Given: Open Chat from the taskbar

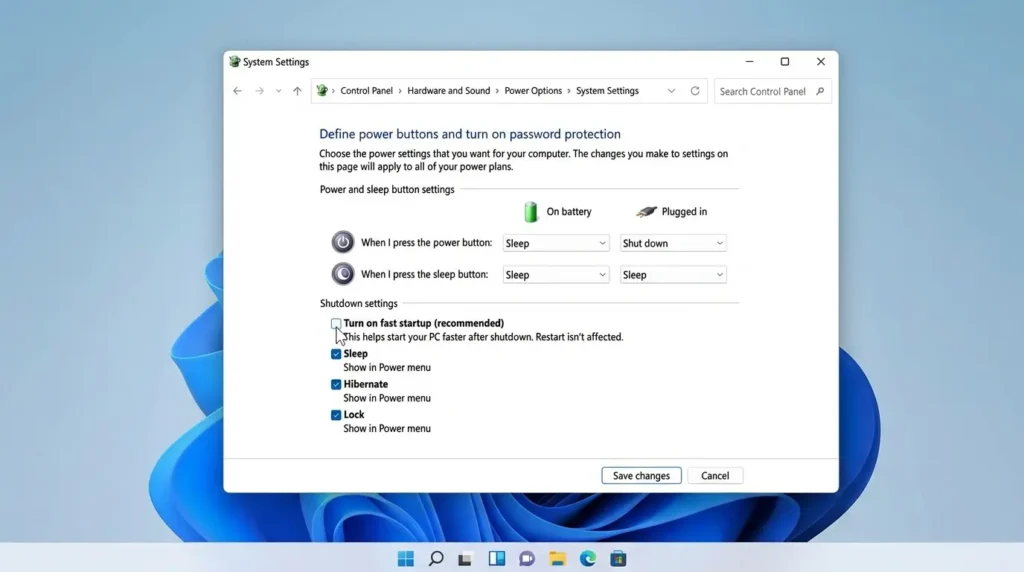Looking at the screenshot, I should click(526, 559).
